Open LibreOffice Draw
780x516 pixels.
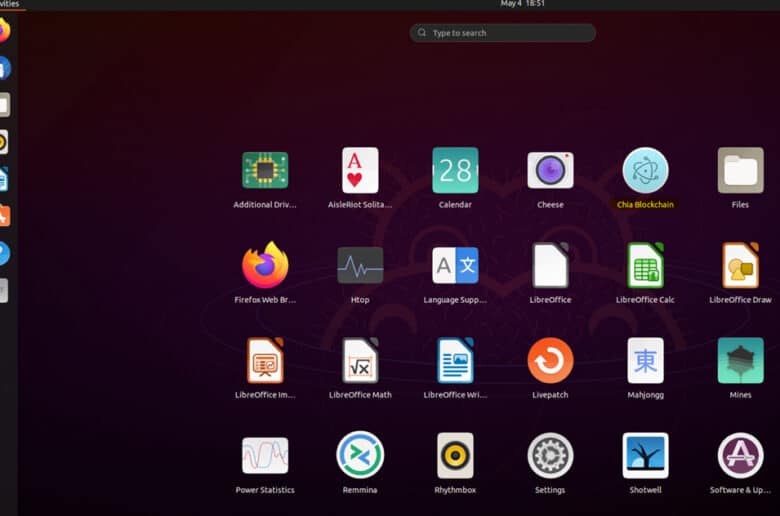coord(740,265)
